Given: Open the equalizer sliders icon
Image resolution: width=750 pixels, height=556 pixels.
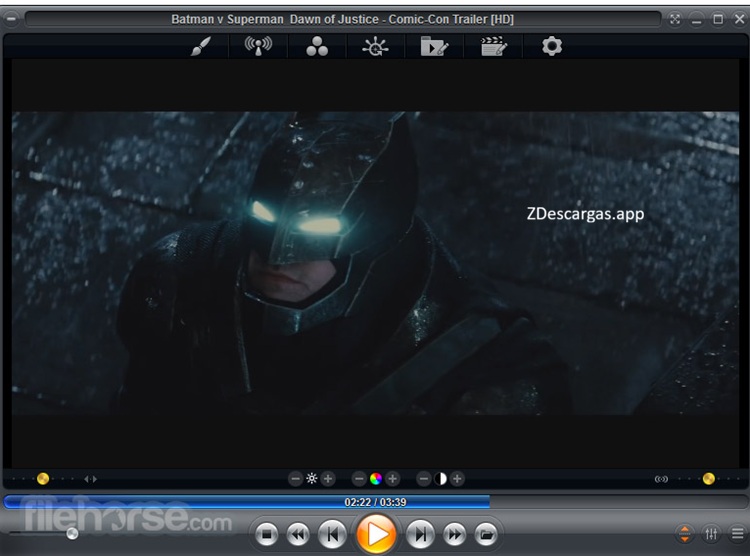Looking at the screenshot, I should click(x=711, y=534).
